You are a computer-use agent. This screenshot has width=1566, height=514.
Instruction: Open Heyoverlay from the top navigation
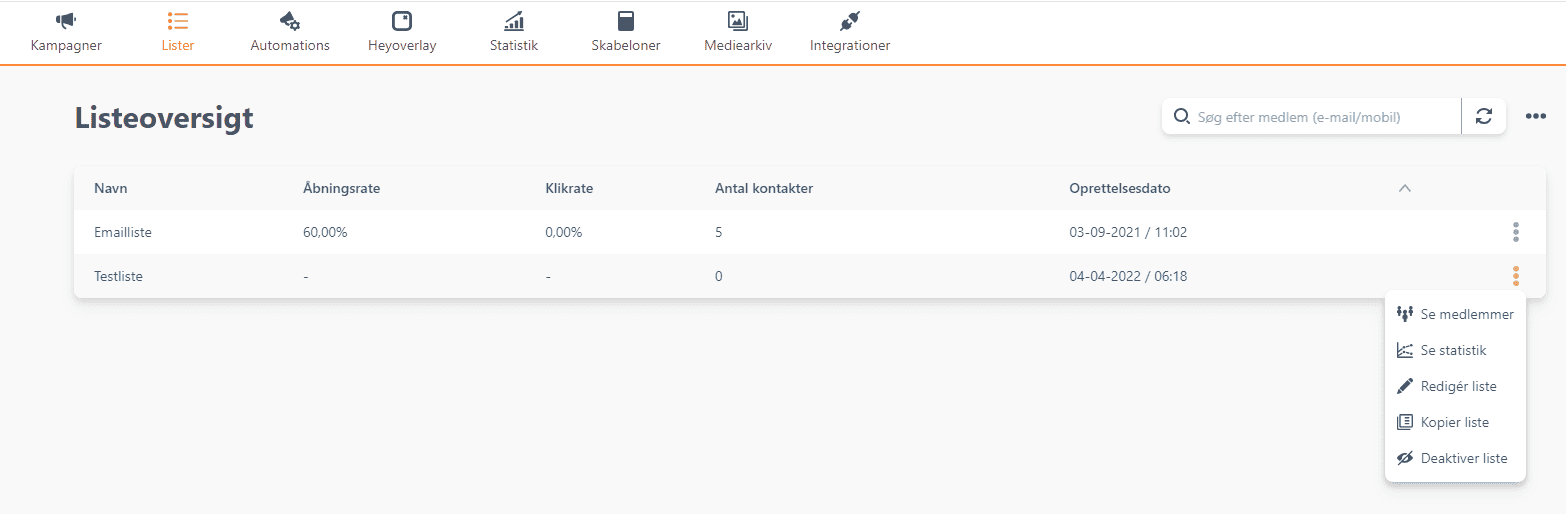[402, 21]
